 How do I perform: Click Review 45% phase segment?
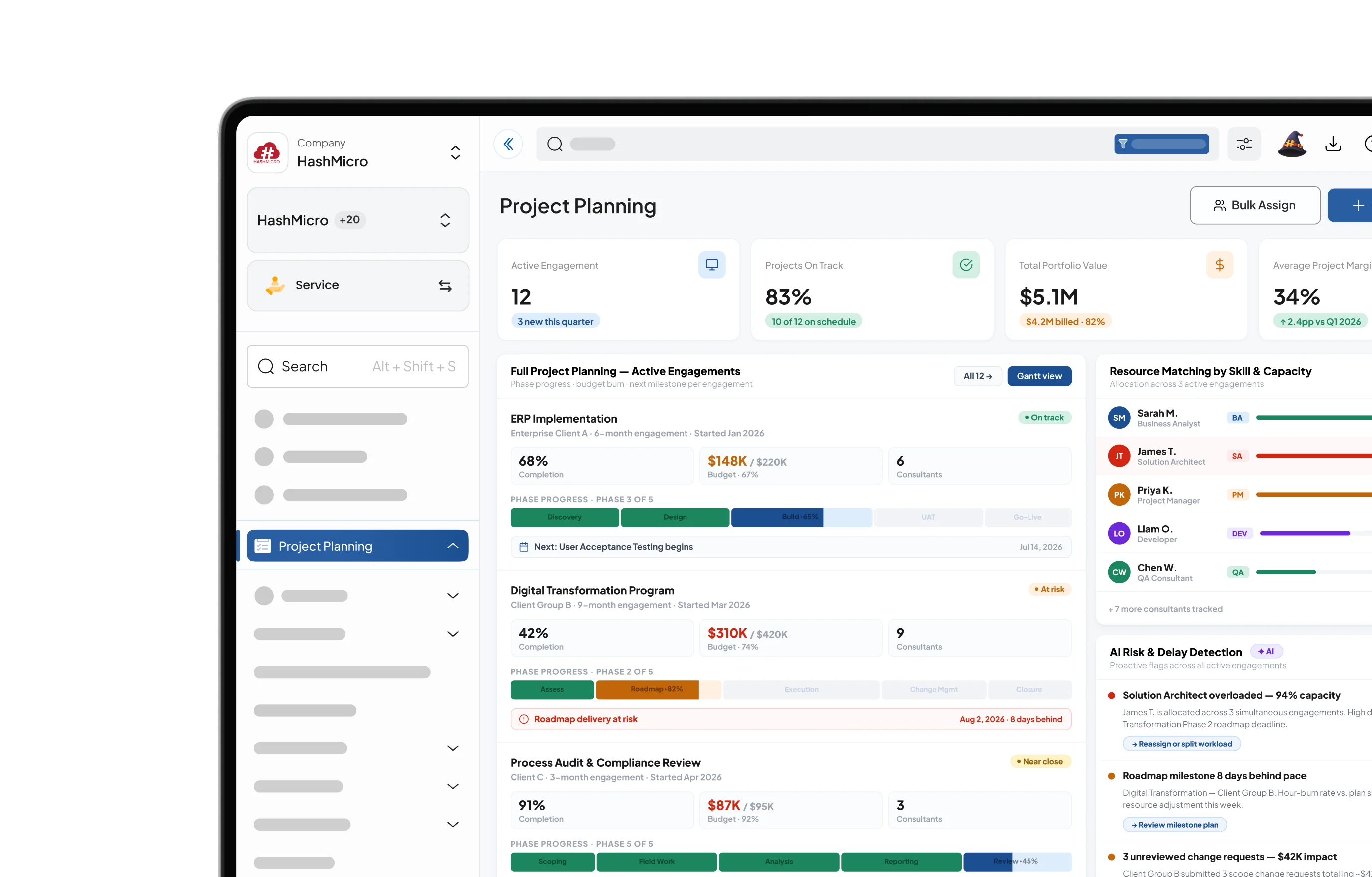click(1017, 861)
